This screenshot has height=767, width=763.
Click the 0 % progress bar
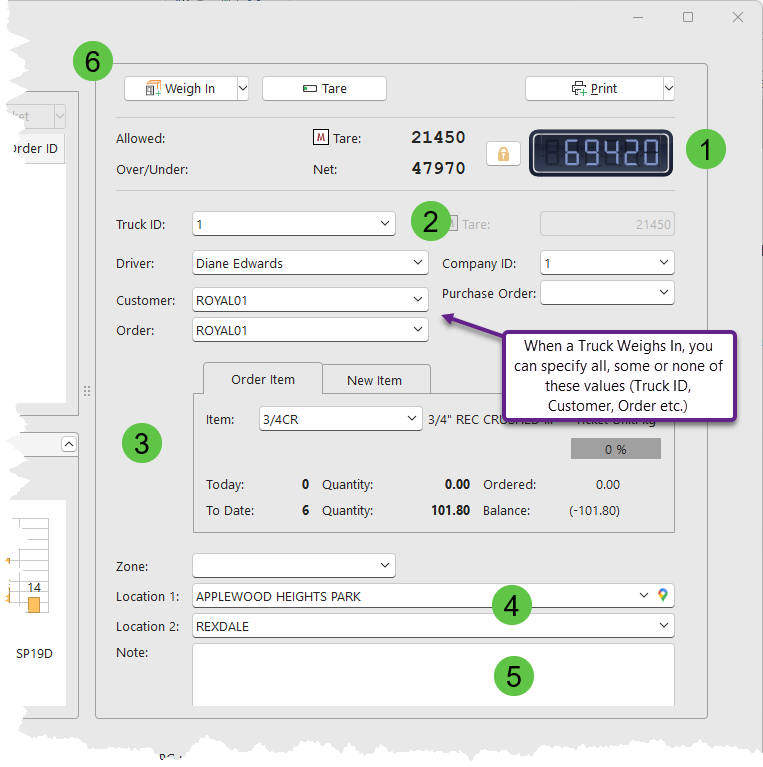[615, 449]
